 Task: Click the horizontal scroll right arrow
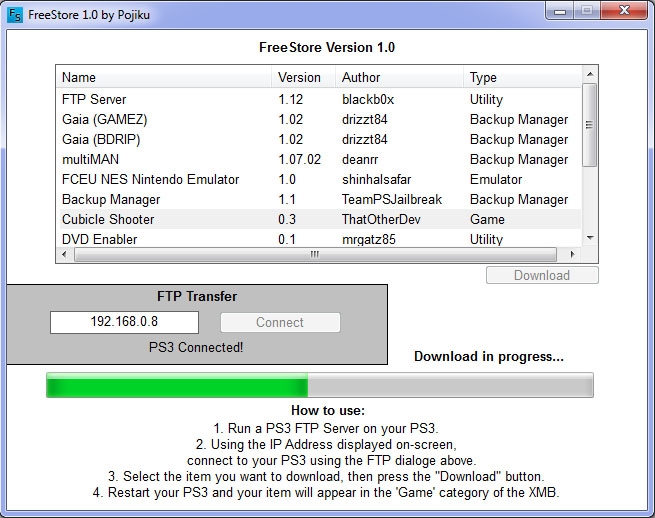(572, 254)
